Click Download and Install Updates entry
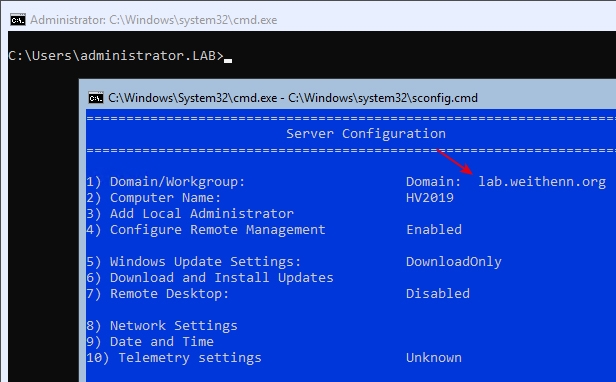 pyautogui.click(x=210, y=278)
